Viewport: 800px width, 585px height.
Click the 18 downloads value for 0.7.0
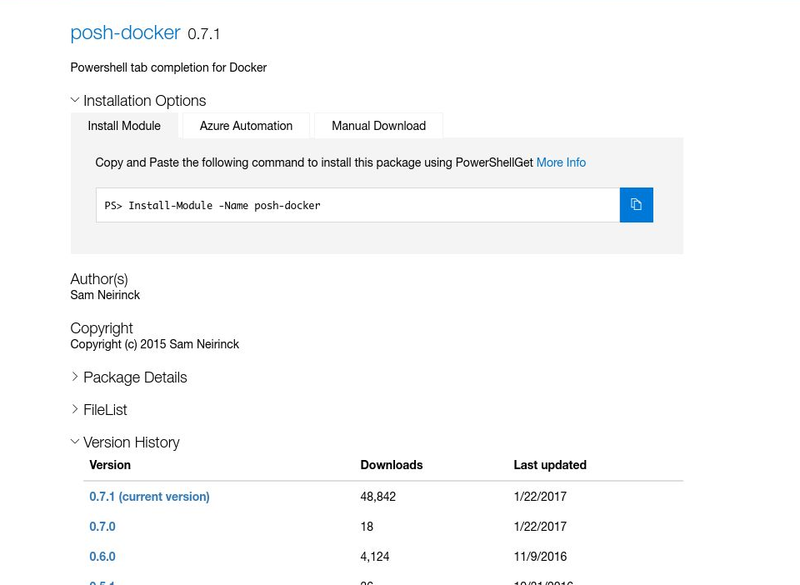pos(367,526)
